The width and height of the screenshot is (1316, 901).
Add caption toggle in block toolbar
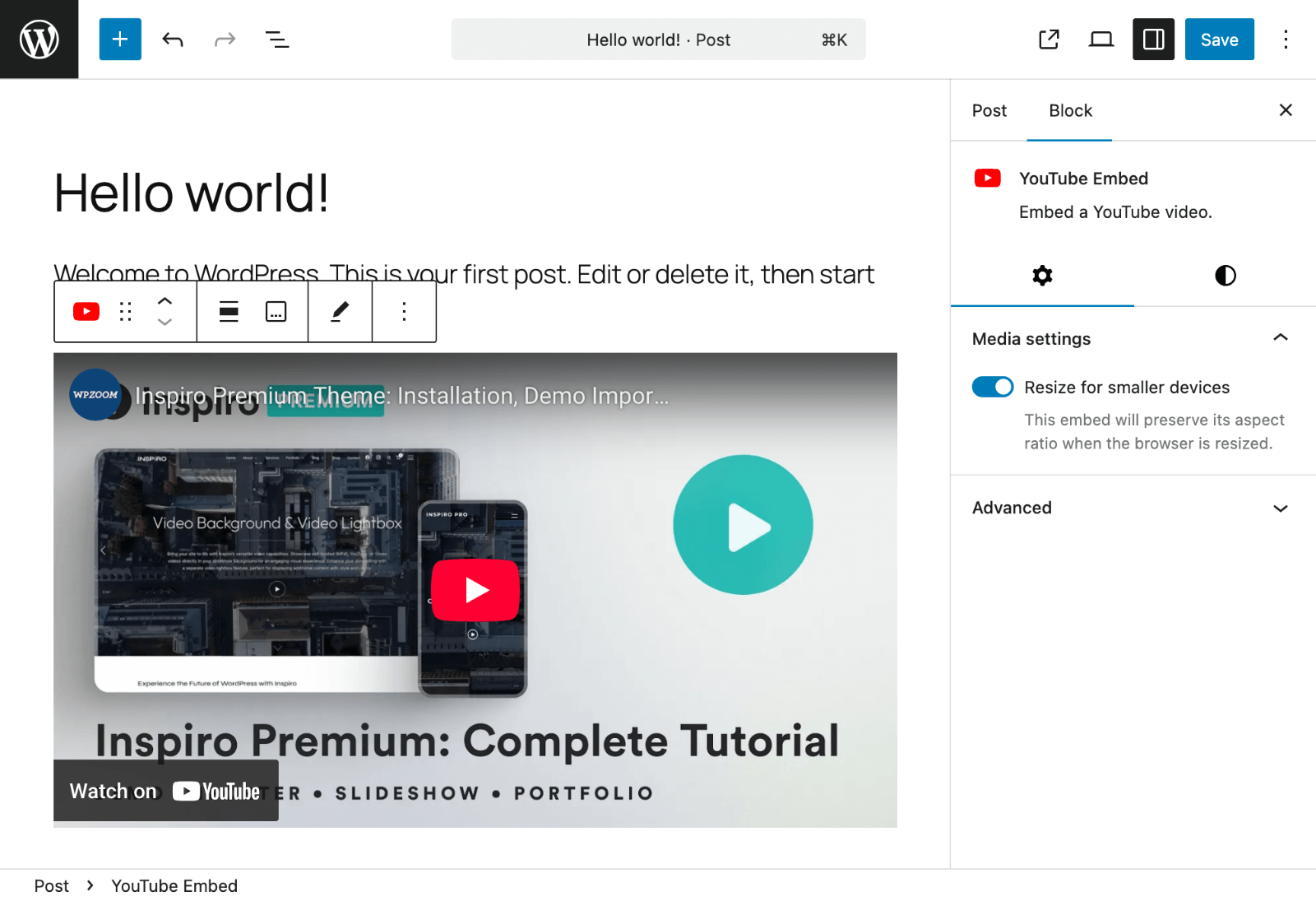pyautogui.click(x=276, y=311)
